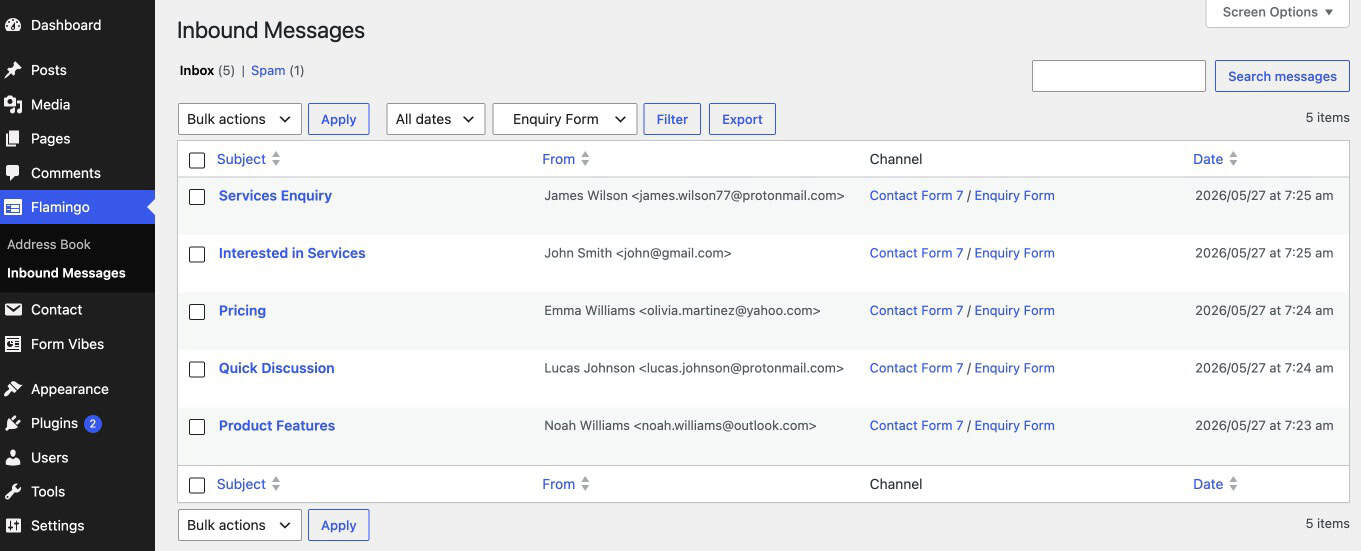The height and width of the screenshot is (551, 1361).
Task: Expand the Screen Options panel
Action: click(1278, 12)
